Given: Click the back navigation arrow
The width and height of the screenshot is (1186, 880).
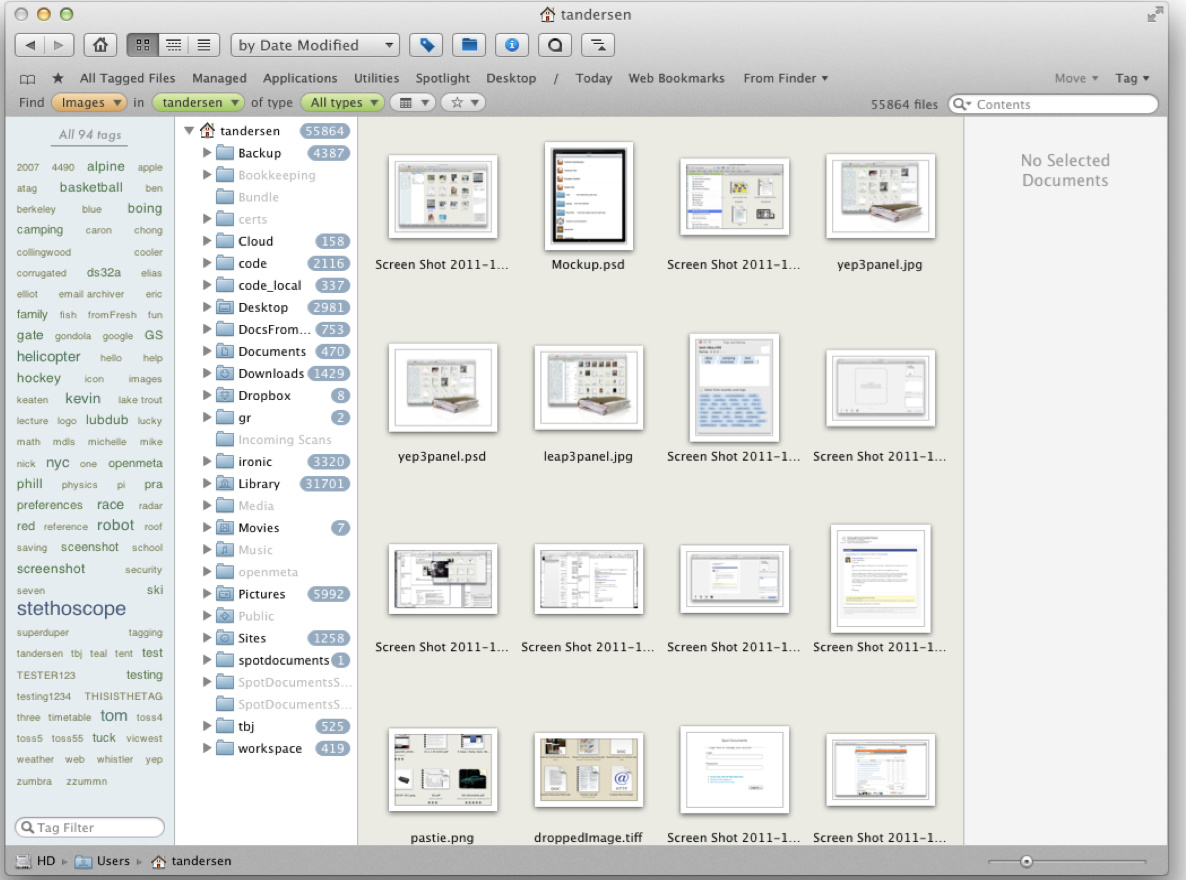Looking at the screenshot, I should pyautogui.click(x=31, y=45).
